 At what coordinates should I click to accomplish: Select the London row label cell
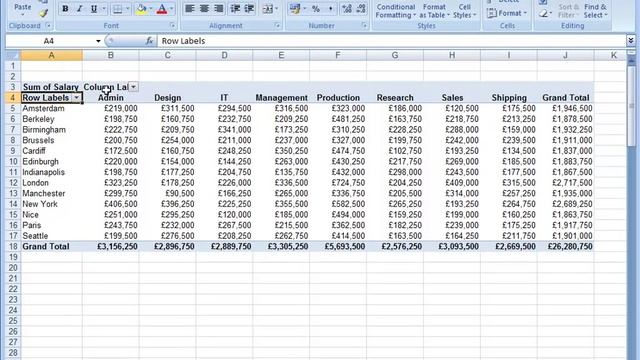(x=51, y=182)
